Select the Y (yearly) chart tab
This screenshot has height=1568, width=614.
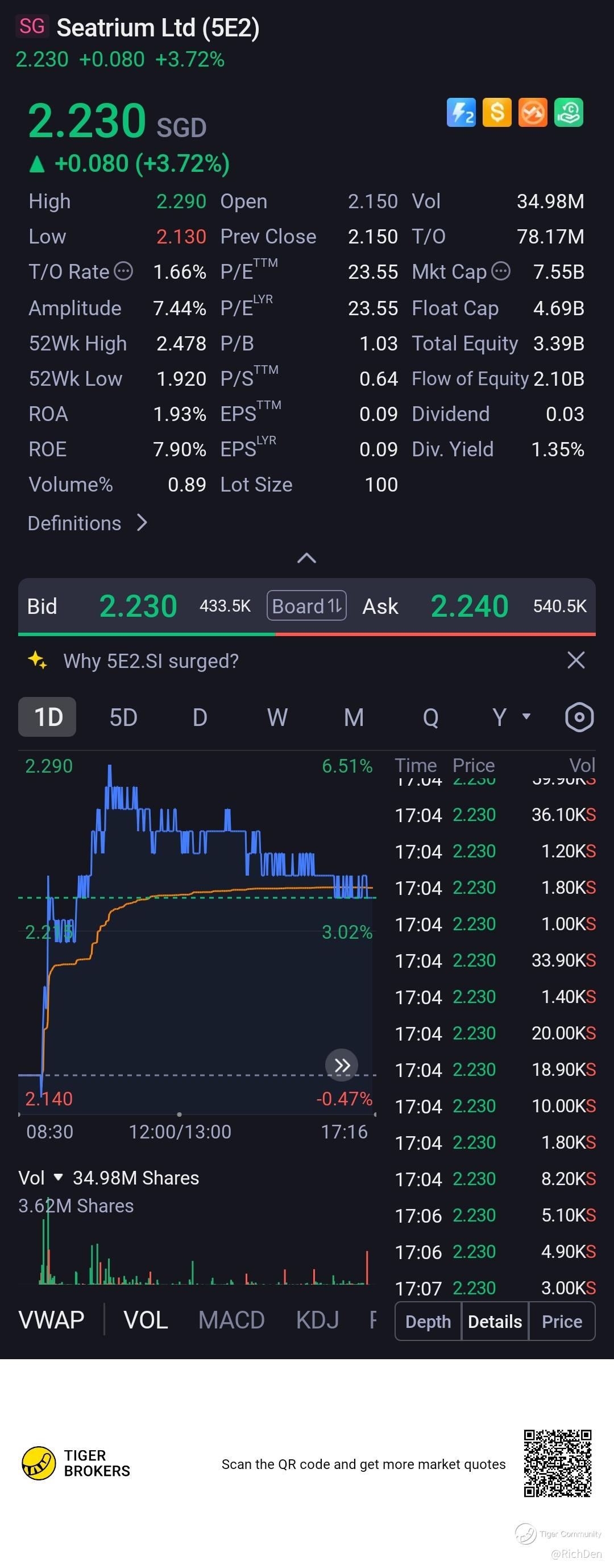(500, 717)
